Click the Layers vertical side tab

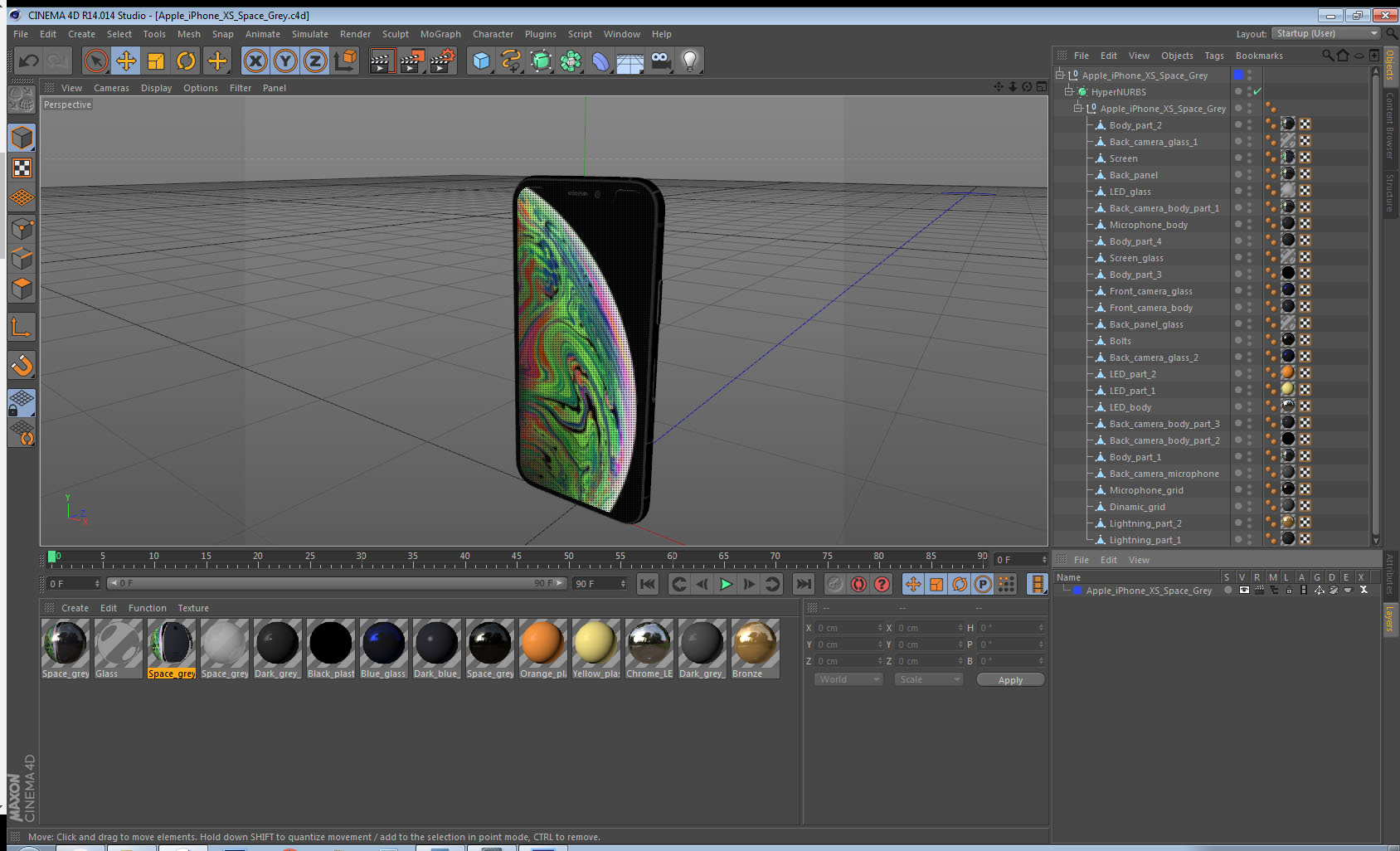point(1390,619)
